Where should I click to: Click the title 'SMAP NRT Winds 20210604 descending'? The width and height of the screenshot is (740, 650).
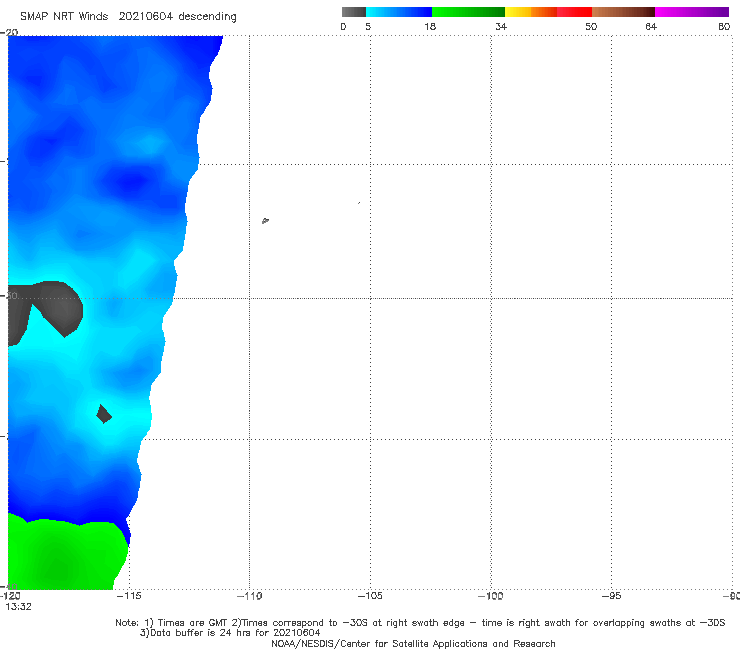(128, 16)
